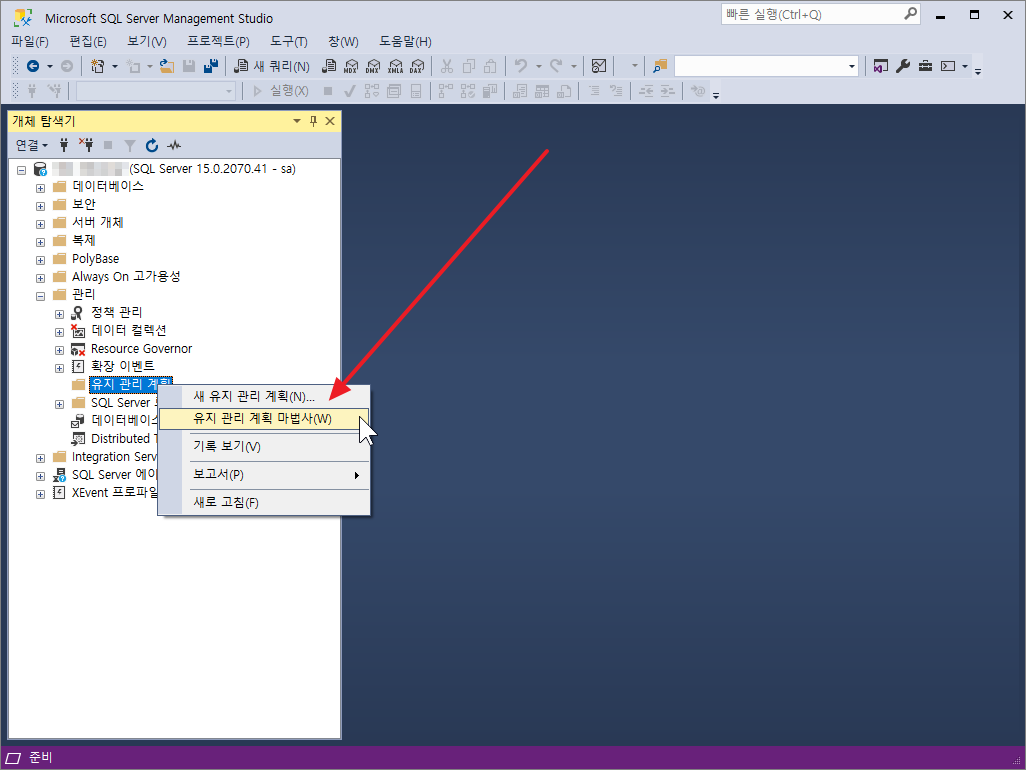Open the dropdown next to command window icon
This screenshot has height=770, width=1026.
[964, 66]
